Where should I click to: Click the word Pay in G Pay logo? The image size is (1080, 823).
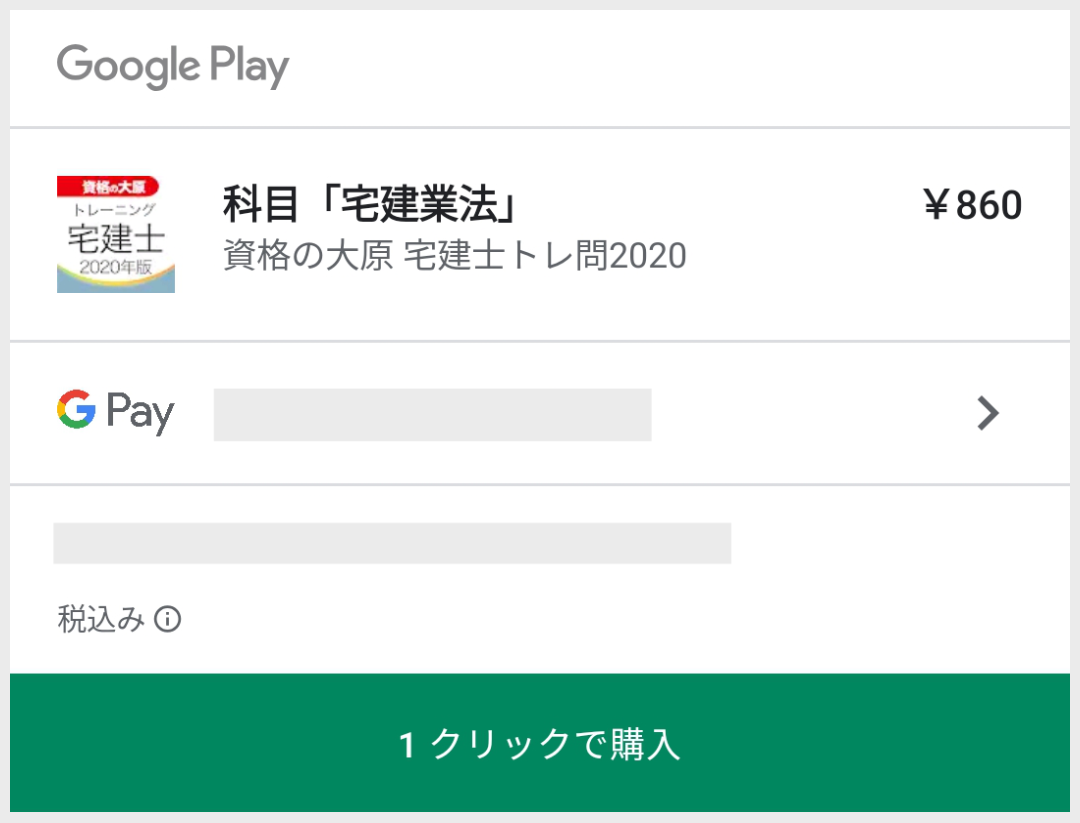[140, 413]
